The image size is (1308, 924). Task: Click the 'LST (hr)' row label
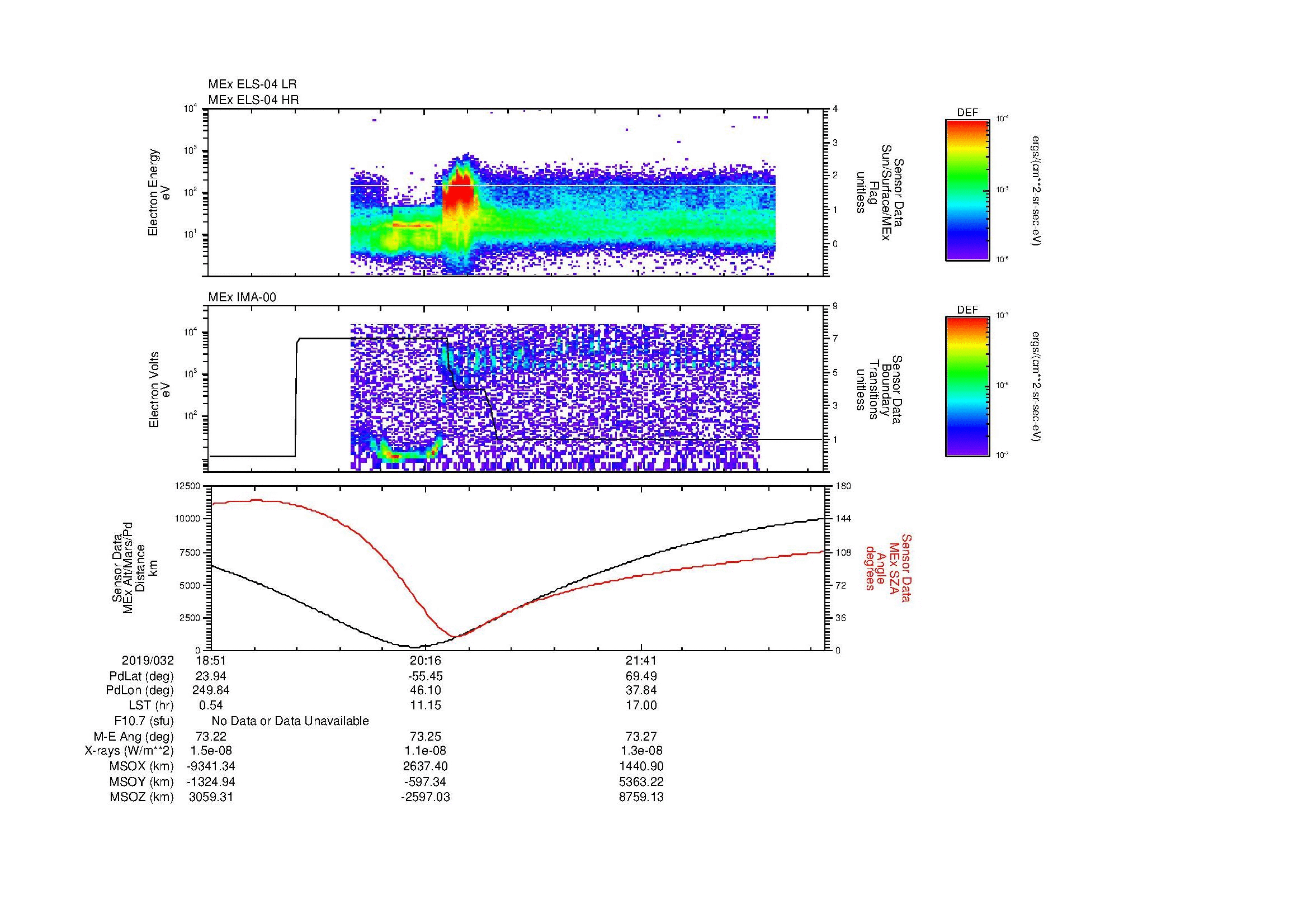coord(151,705)
